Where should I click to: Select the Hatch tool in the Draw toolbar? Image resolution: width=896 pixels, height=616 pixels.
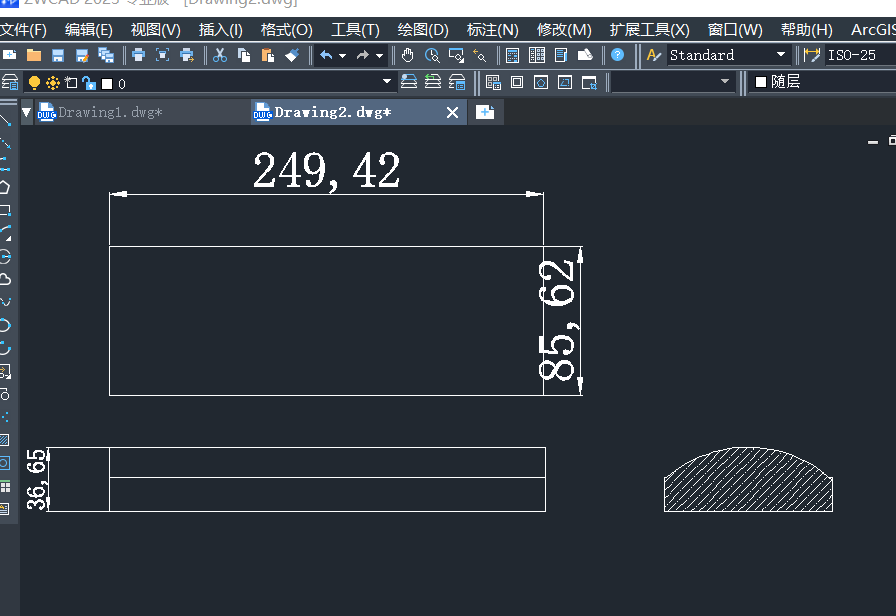tap(5, 440)
